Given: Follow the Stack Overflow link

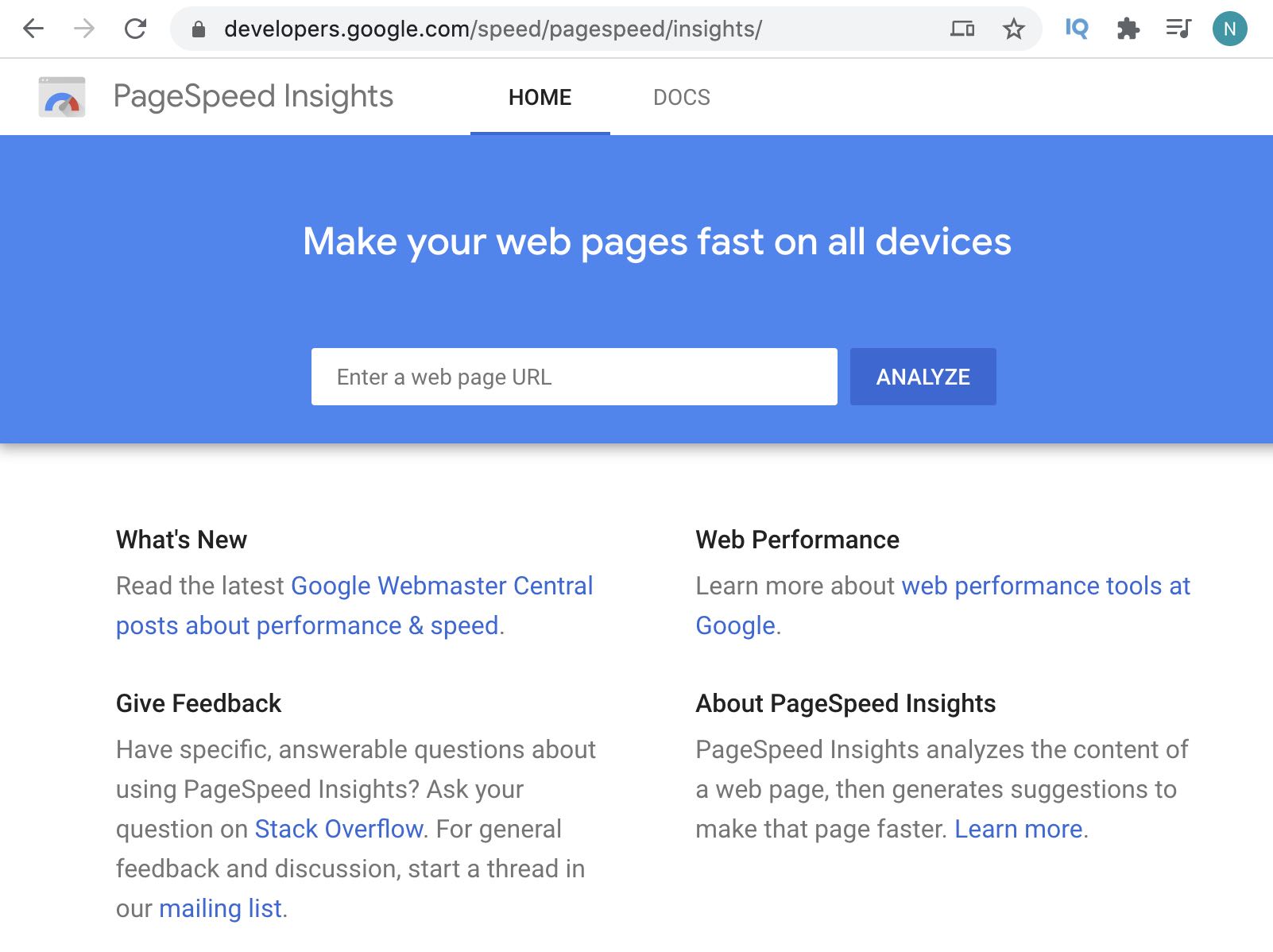Looking at the screenshot, I should click(x=339, y=829).
